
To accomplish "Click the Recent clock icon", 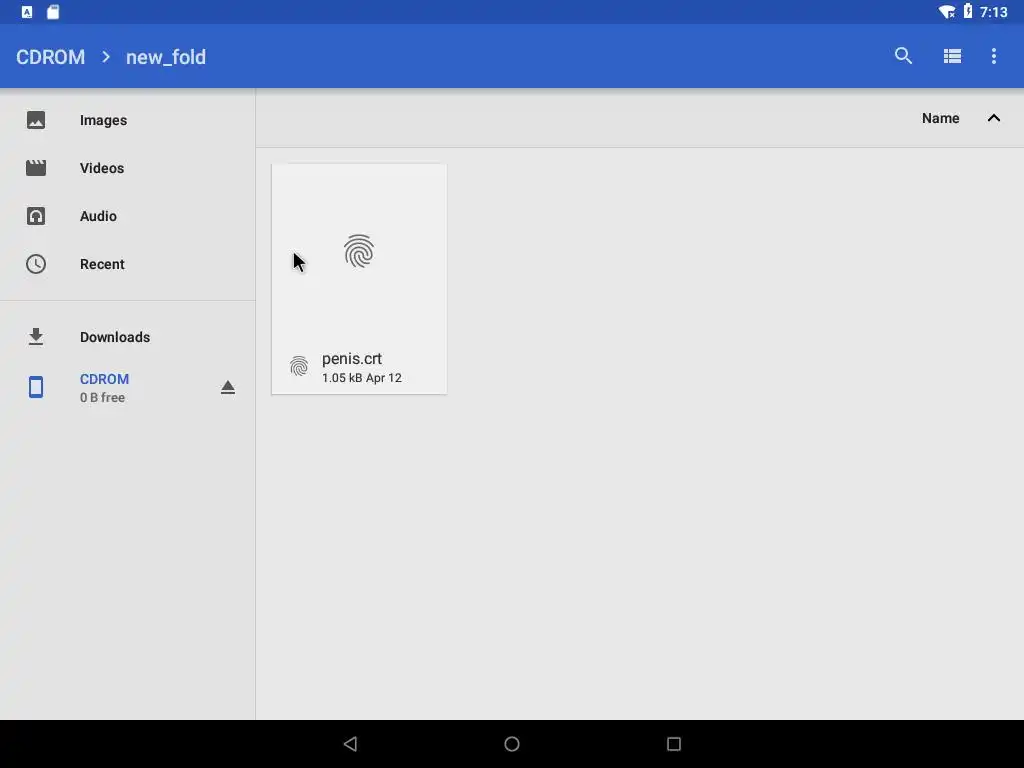I will click(x=36, y=264).
